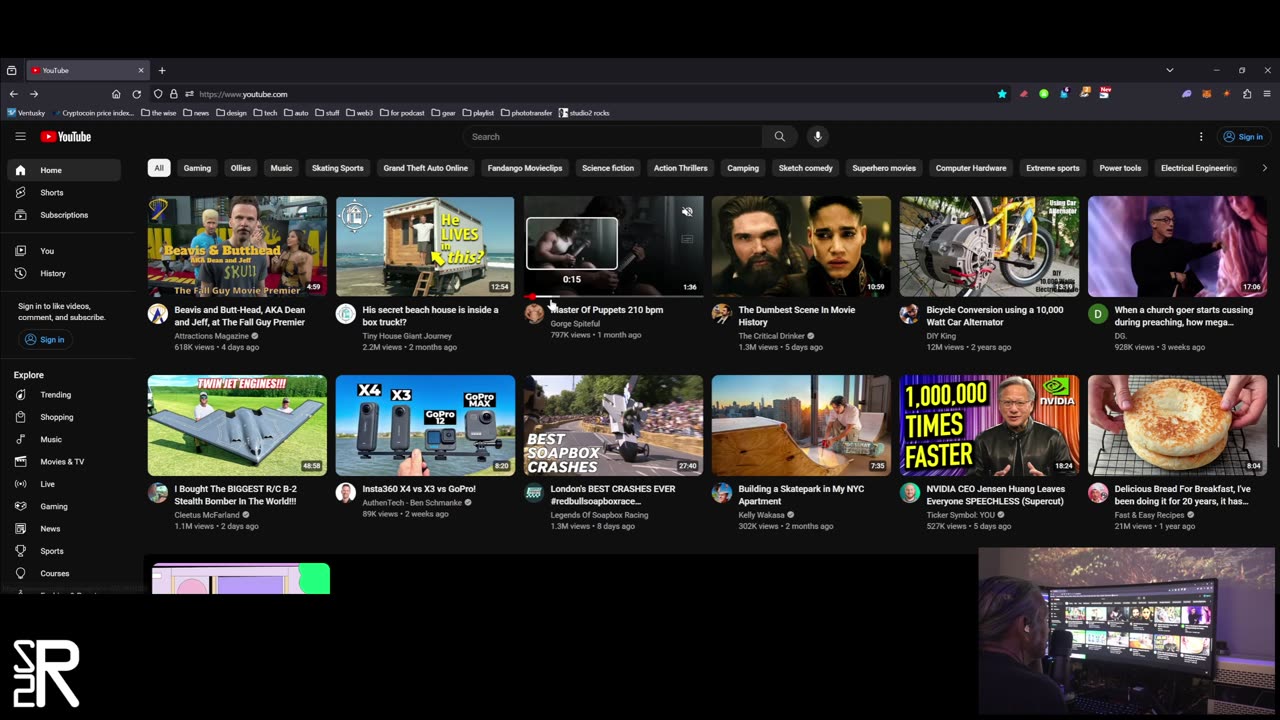1280x720 pixels.
Task: Open Movies & TV under Explore
Action: pyautogui.click(x=64, y=462)
